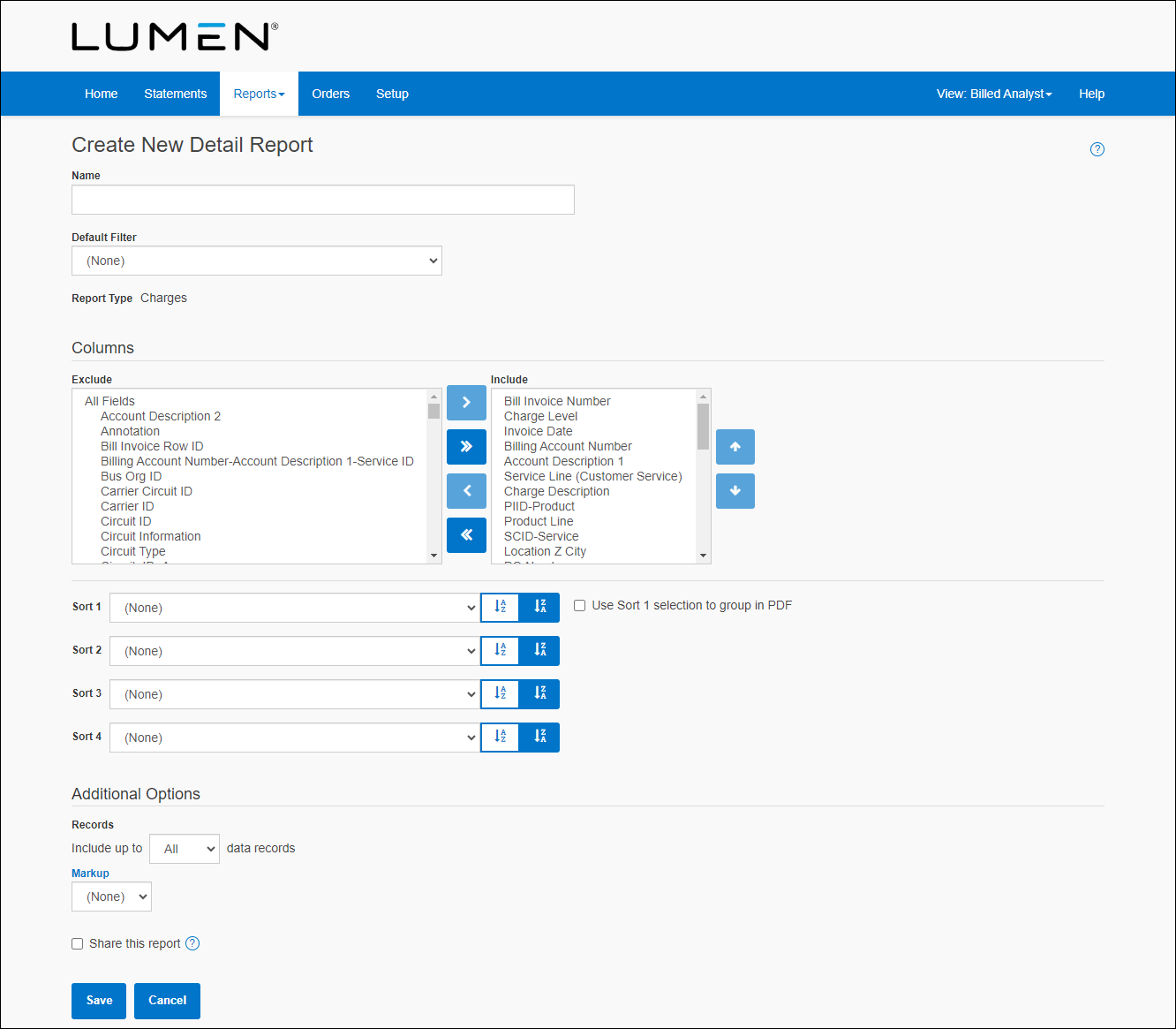
Task: Open the Markup dropdown
Action: coord(111,897)
